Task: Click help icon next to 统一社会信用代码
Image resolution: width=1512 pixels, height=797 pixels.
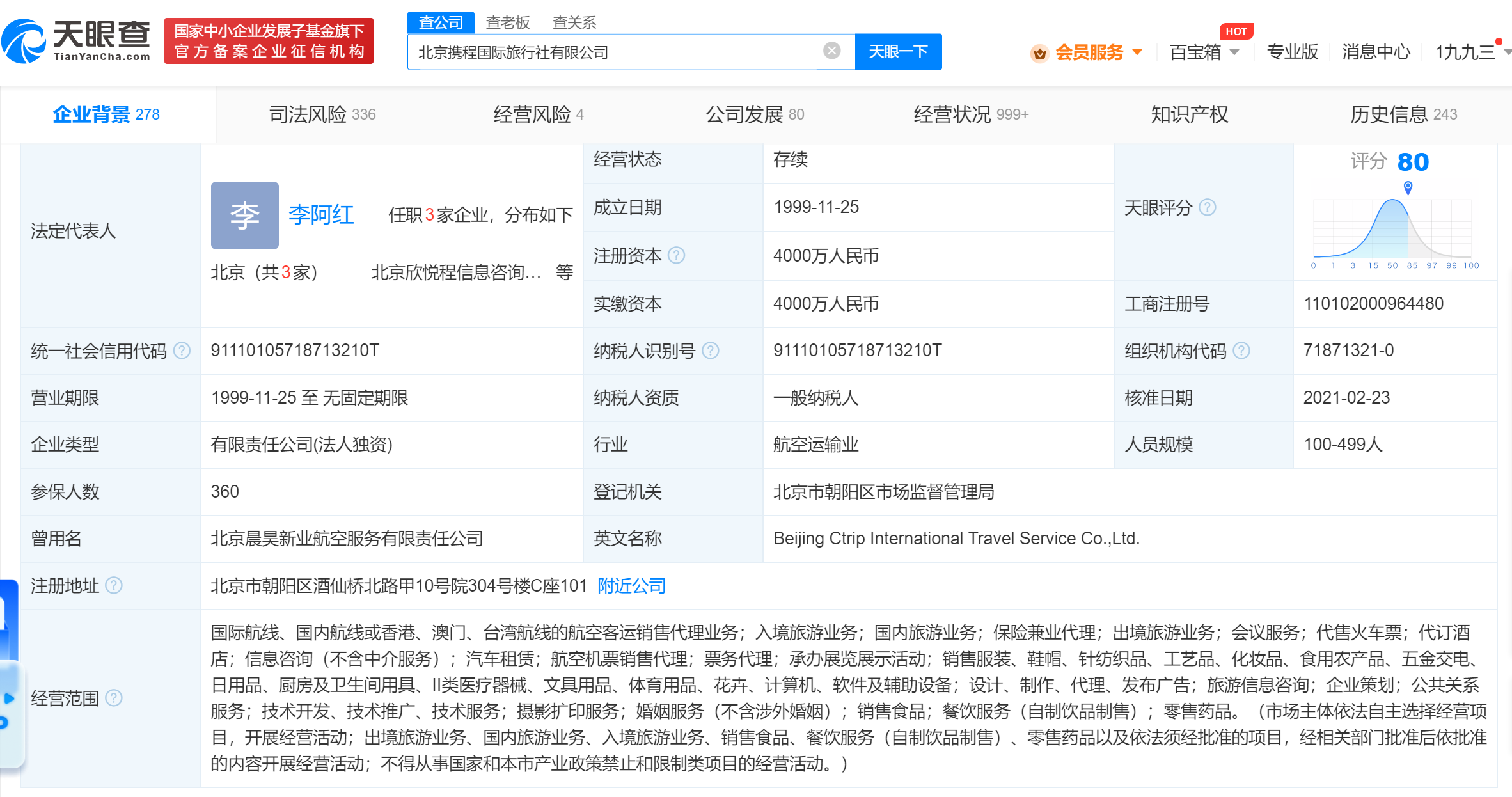Action: [182, 351]
